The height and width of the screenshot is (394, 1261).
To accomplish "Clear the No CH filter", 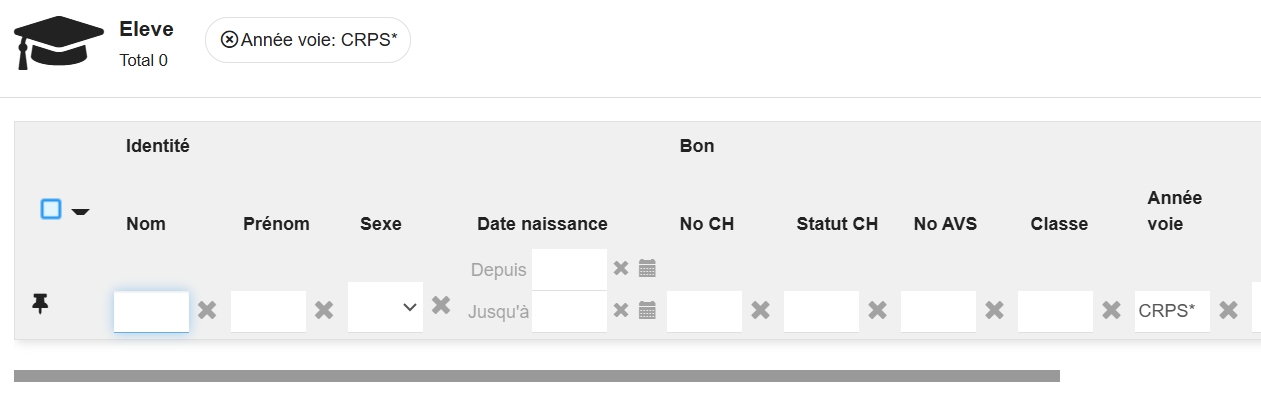I will click(x=760, y=310).
